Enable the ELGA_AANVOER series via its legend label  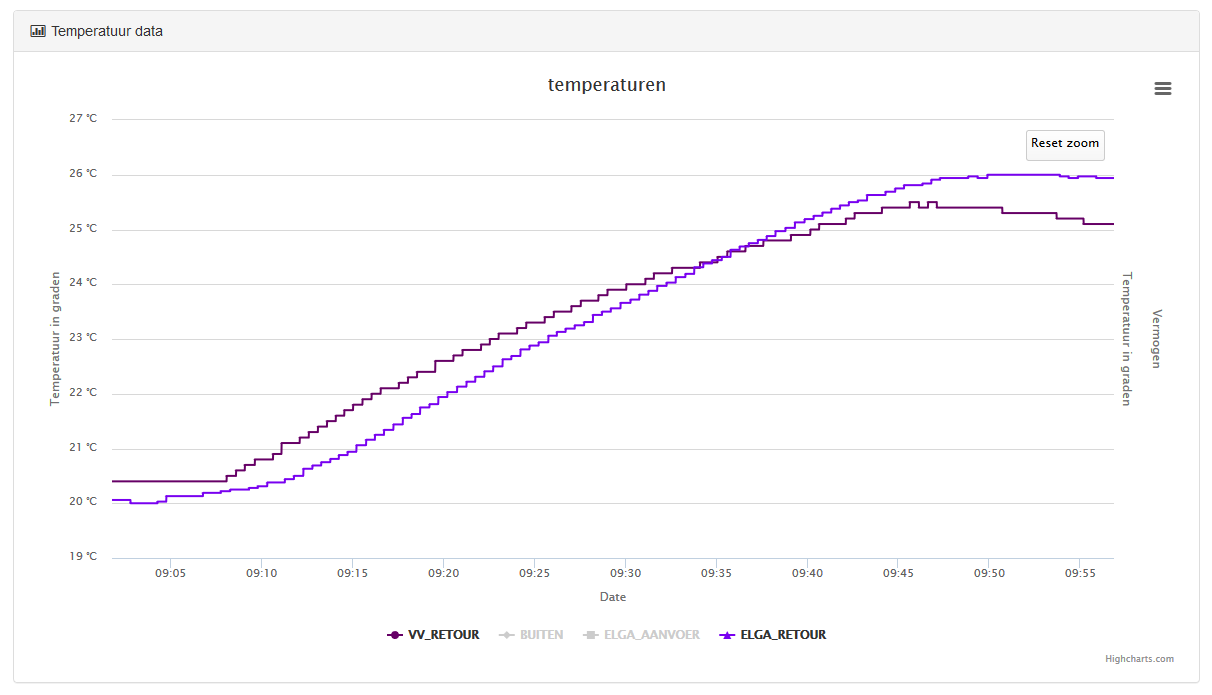[651, 635]
